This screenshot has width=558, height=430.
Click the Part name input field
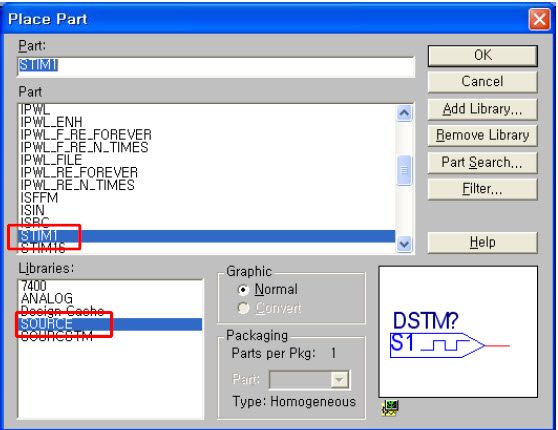tap(216, 67)
